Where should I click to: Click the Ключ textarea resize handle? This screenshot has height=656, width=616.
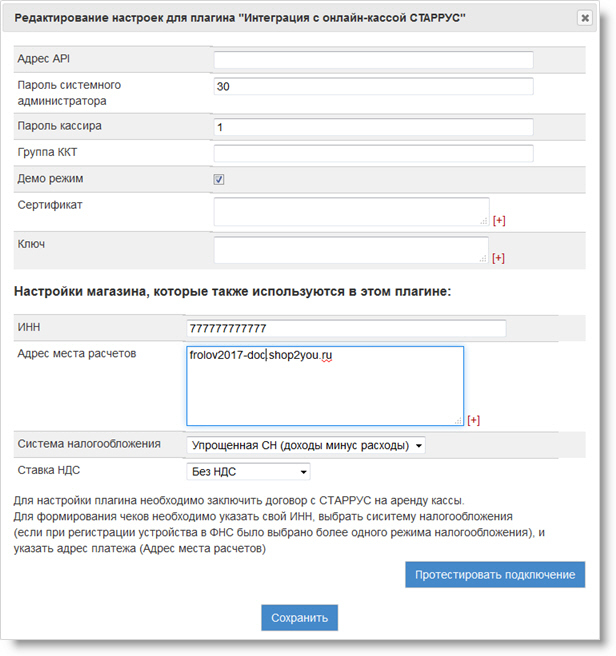pyautogui.click(x=483, y=259)
